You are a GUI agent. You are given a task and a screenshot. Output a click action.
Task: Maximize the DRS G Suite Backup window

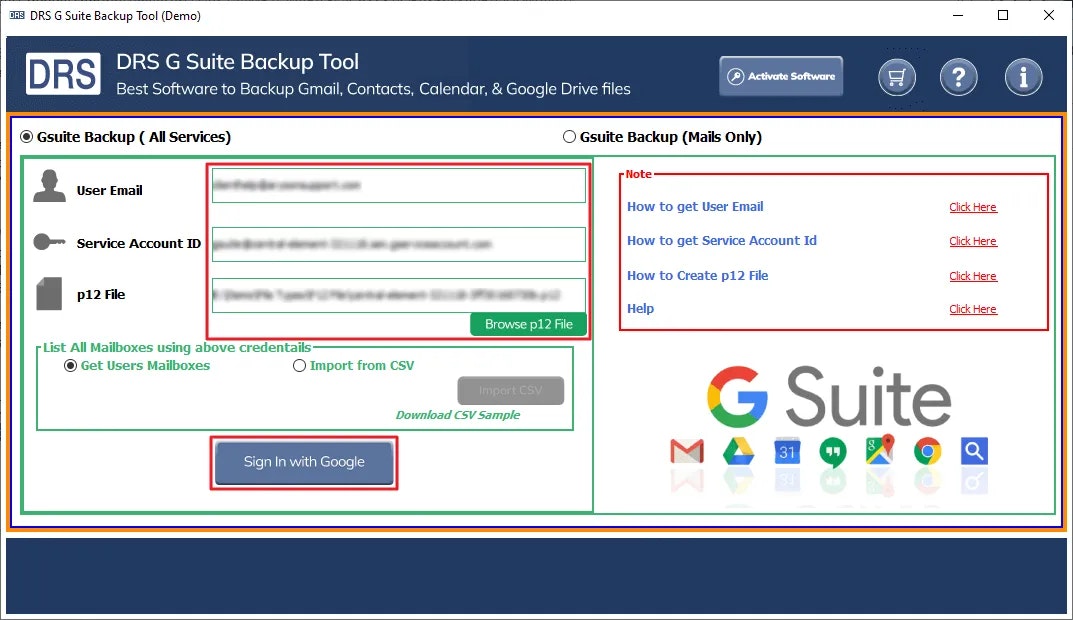point(1003,15)
